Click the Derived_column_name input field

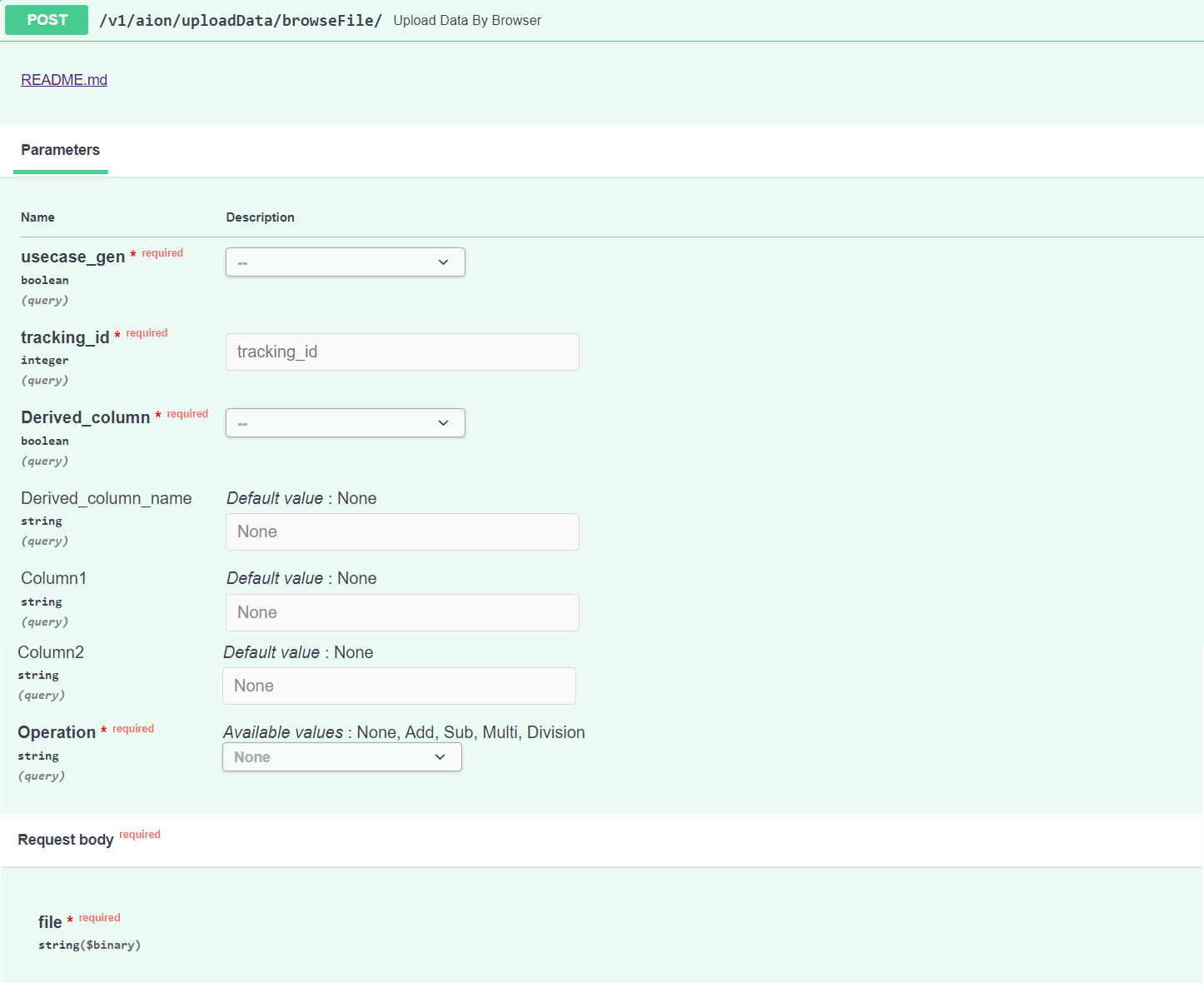pos(402,531)
